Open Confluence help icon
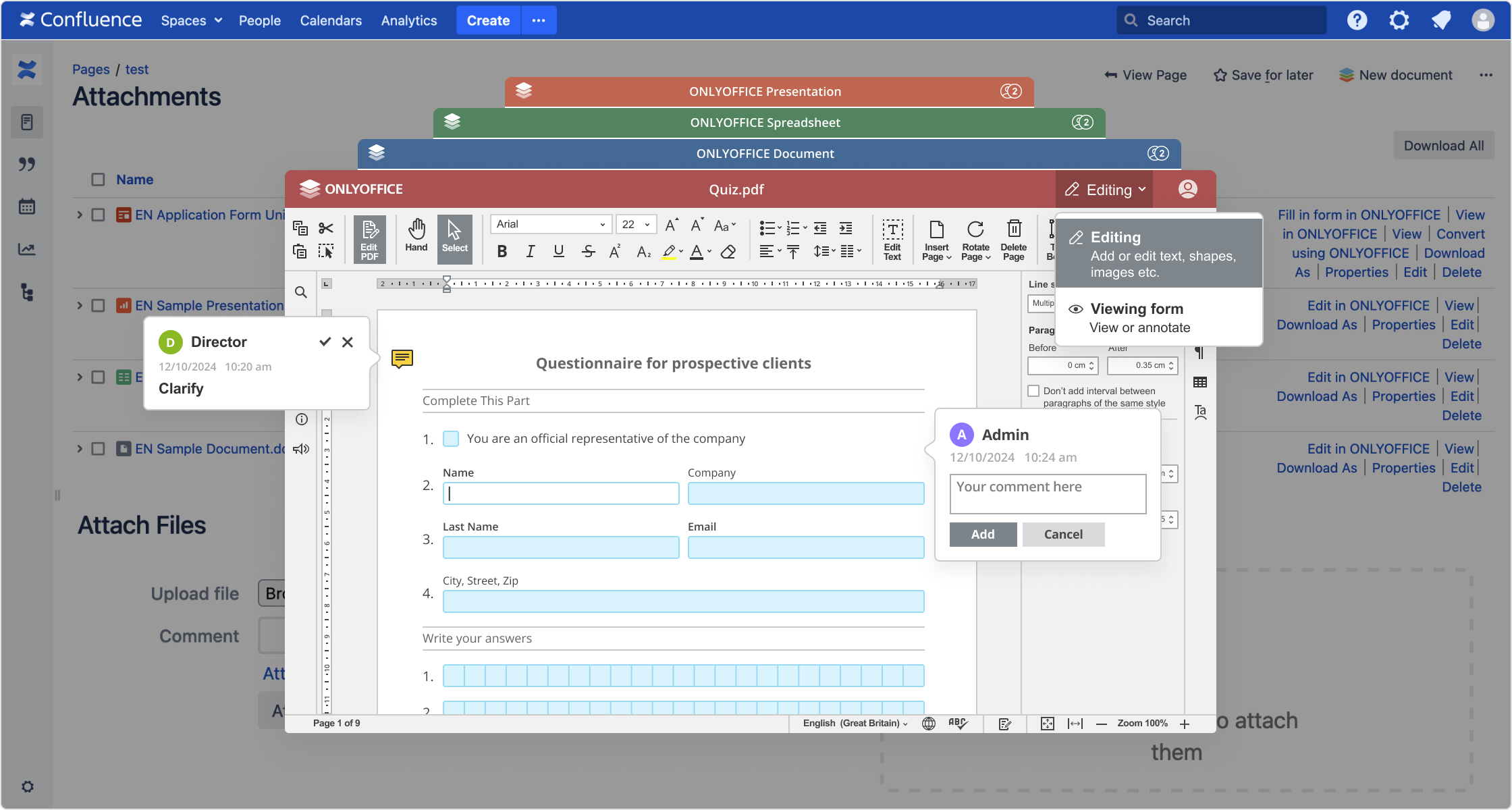The width and height of the screenshot is (1512, 810). click(1357, 20)
